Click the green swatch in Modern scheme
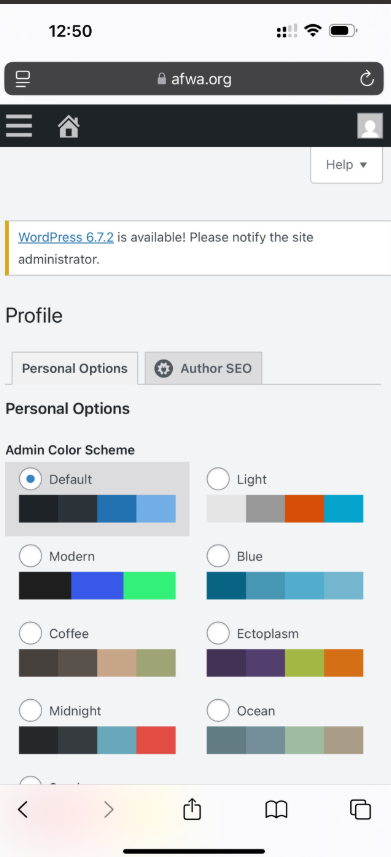 (150, 586)
